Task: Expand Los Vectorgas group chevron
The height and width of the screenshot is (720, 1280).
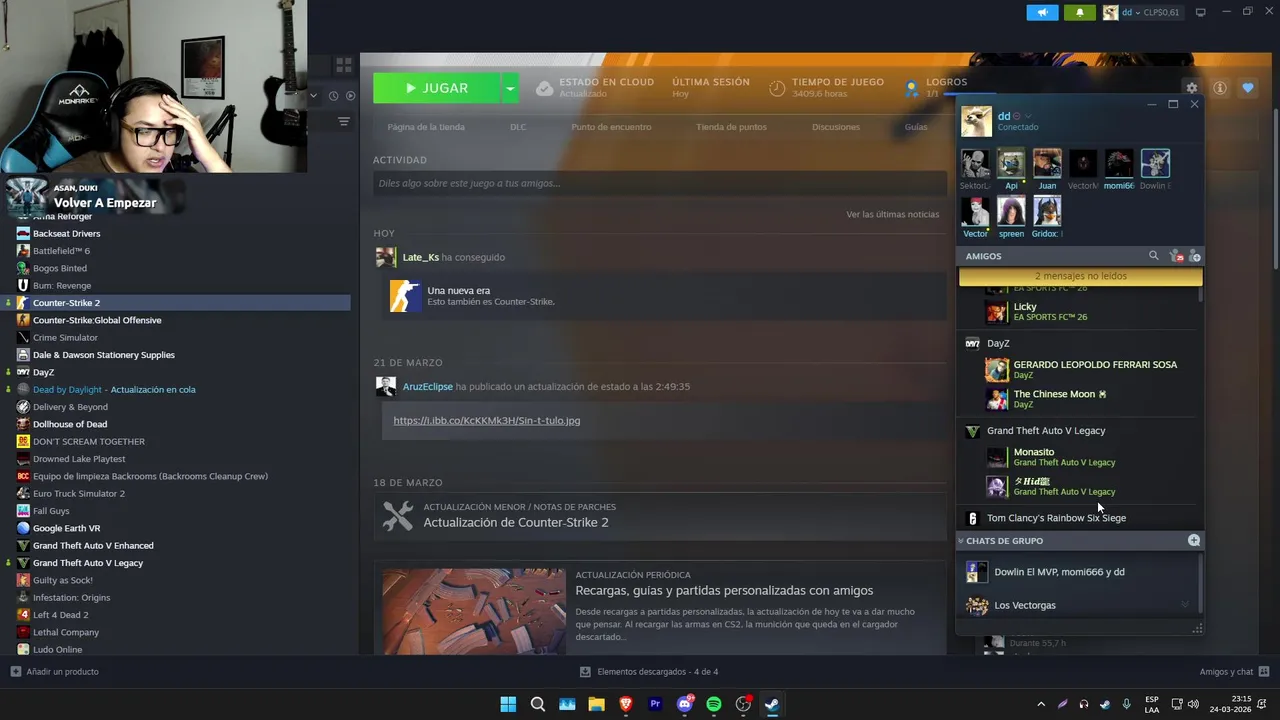Action: (1185, 605)
